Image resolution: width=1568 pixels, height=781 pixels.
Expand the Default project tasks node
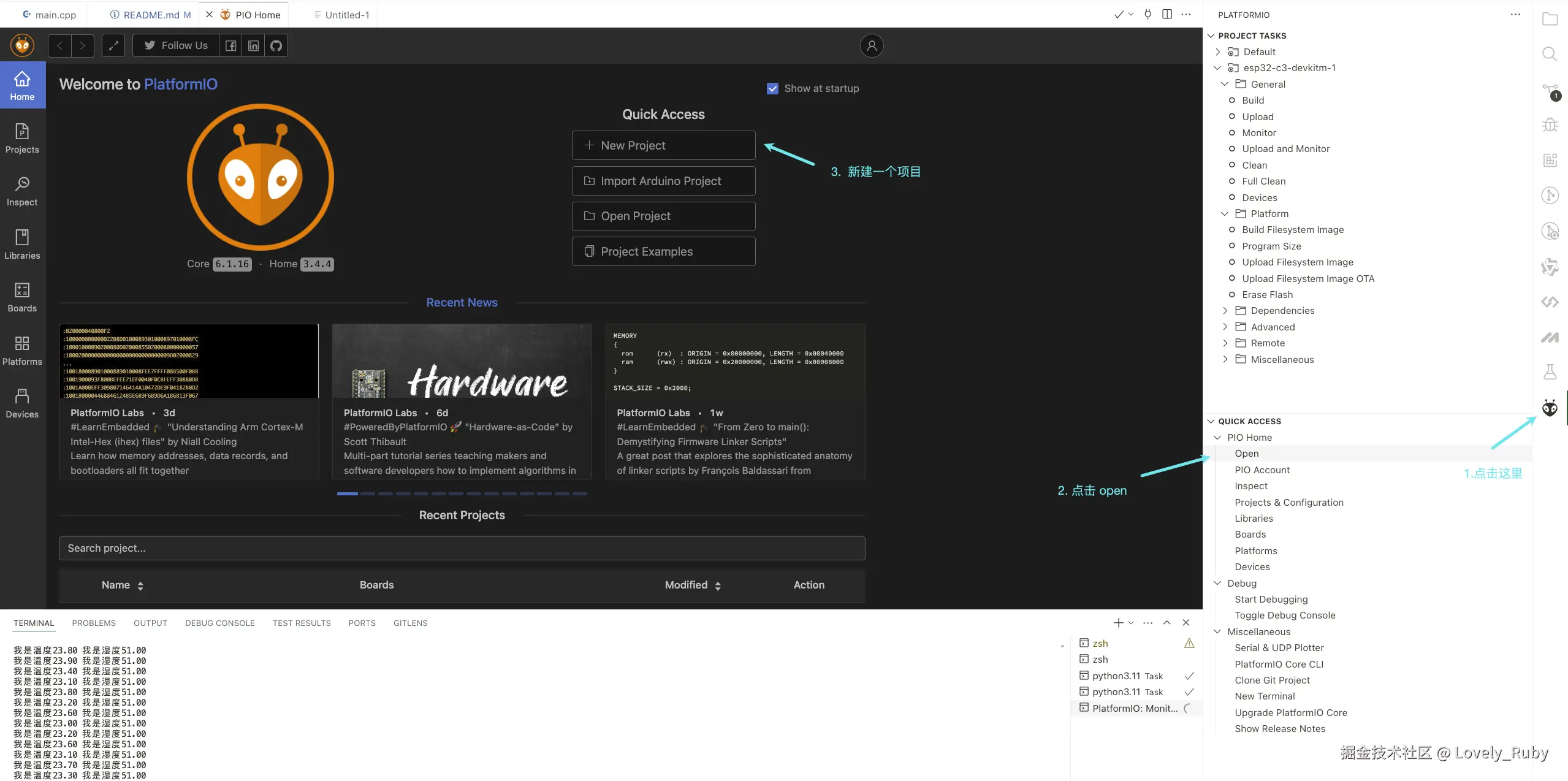1258,52
